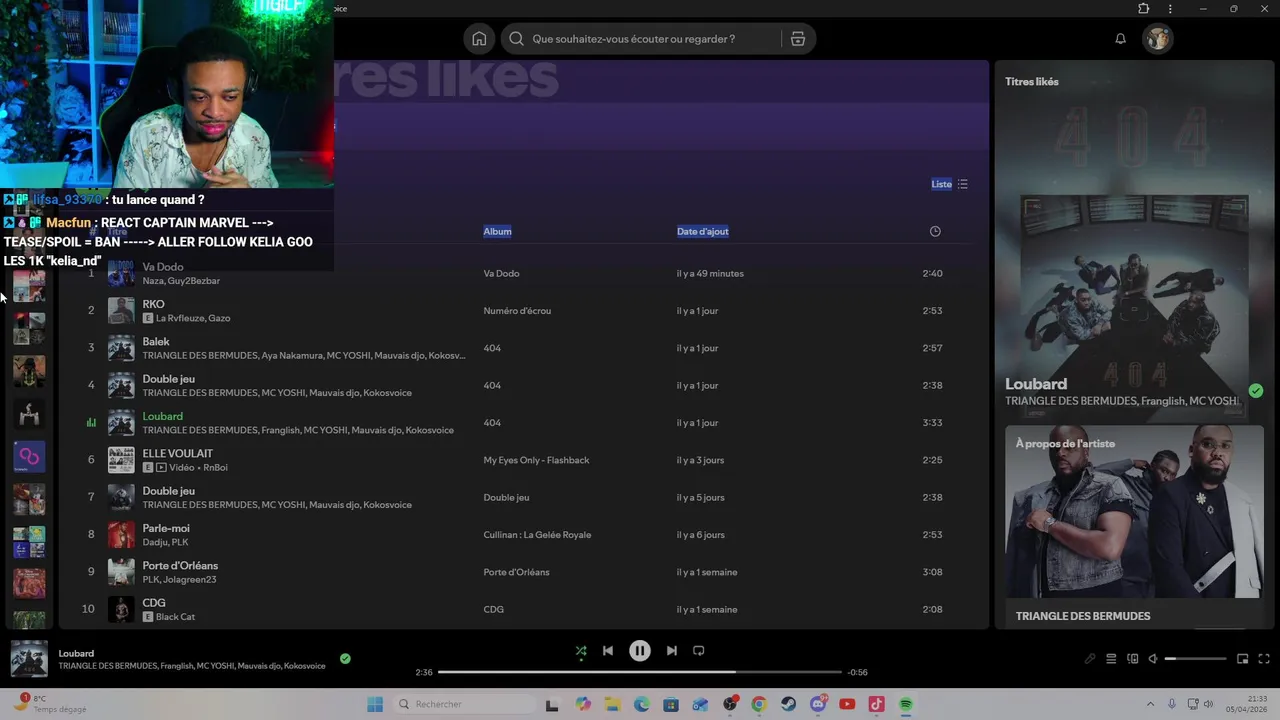Change view with Liste dropdown
This screenshot has height=720, width=1280.
click(949, 184)
